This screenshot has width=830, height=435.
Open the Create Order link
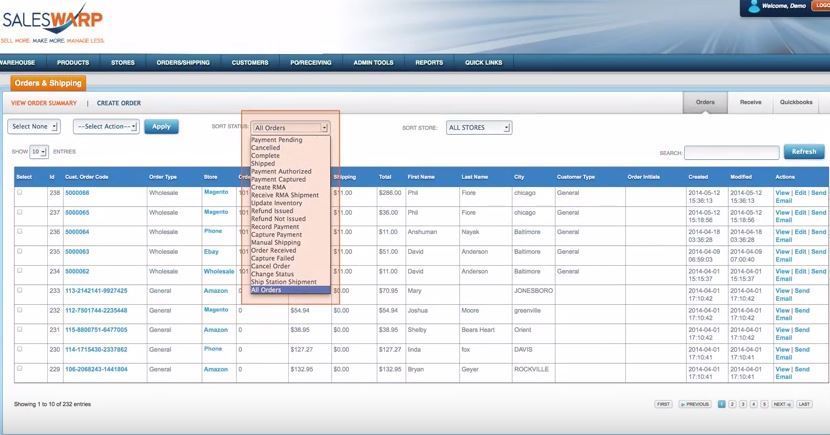tap(118, 103)
